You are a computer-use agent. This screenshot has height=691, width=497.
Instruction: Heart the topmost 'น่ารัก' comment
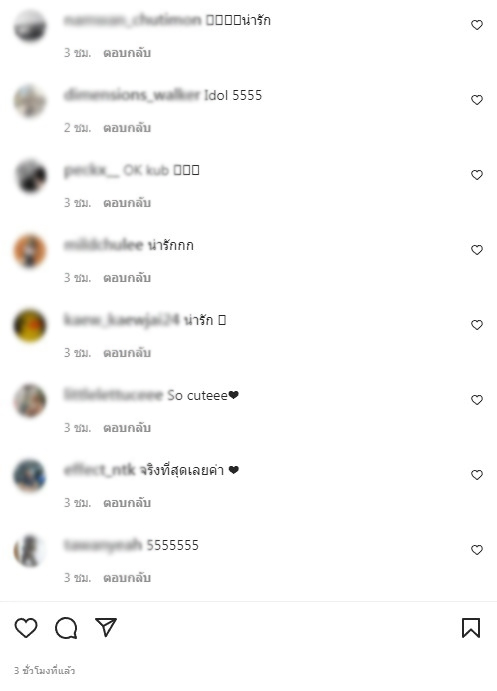477,25
